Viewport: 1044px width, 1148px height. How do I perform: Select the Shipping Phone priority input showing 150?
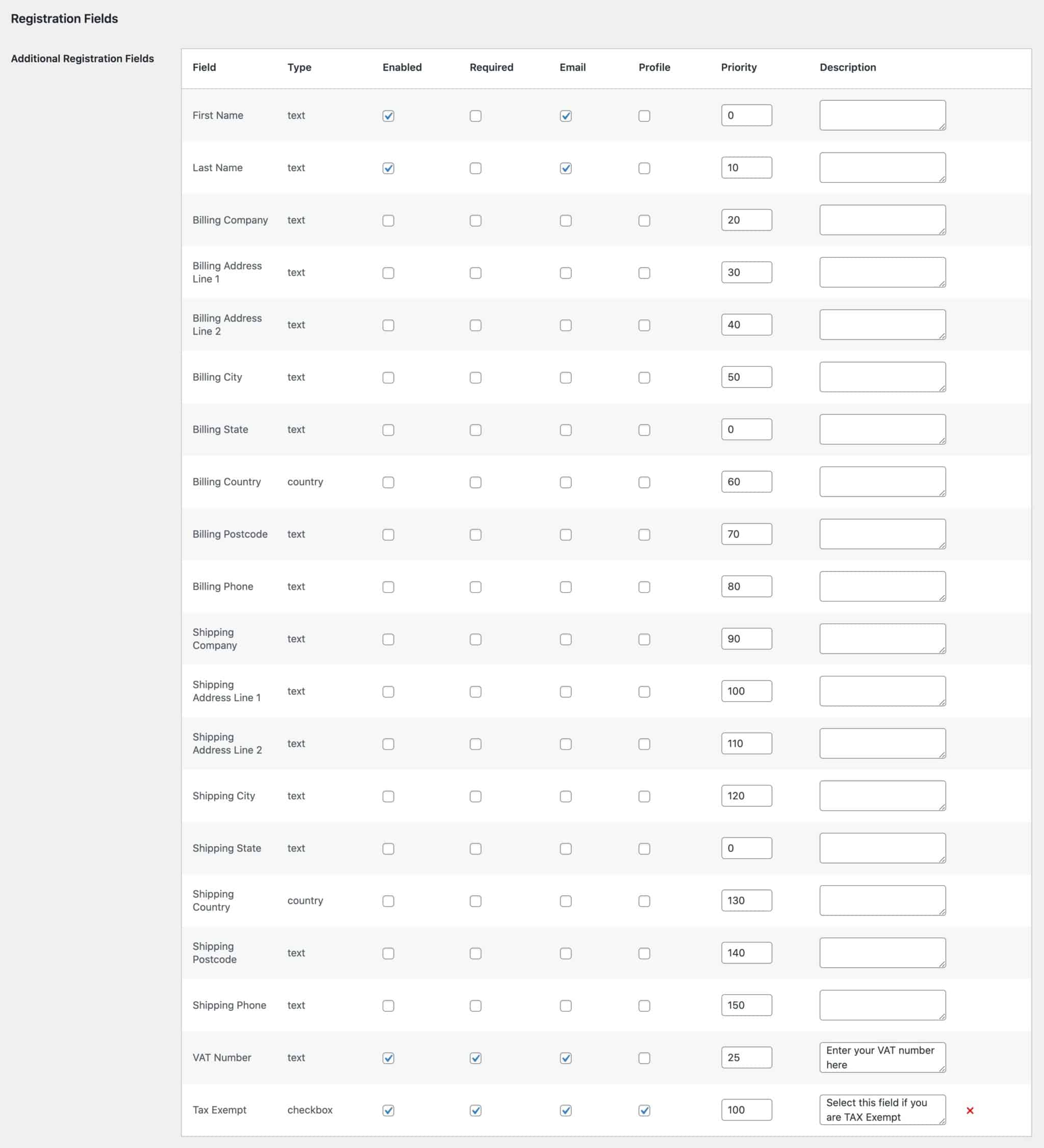(x=746, y=1005)
